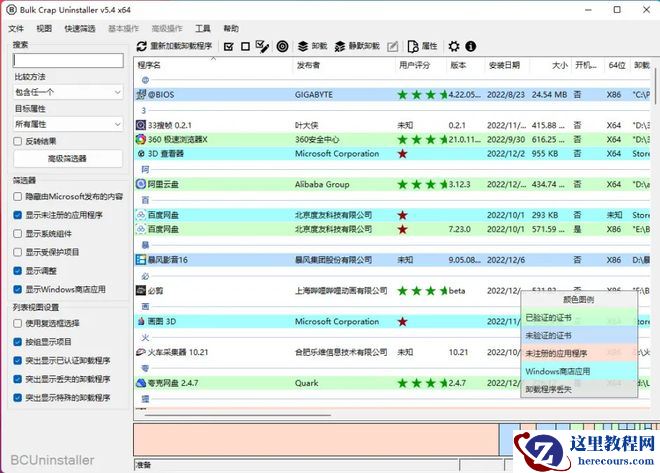This screenshot has width=660, height=473.
Task: Click the 夸克网盘 app icon
Action: [x=141, y=383]
